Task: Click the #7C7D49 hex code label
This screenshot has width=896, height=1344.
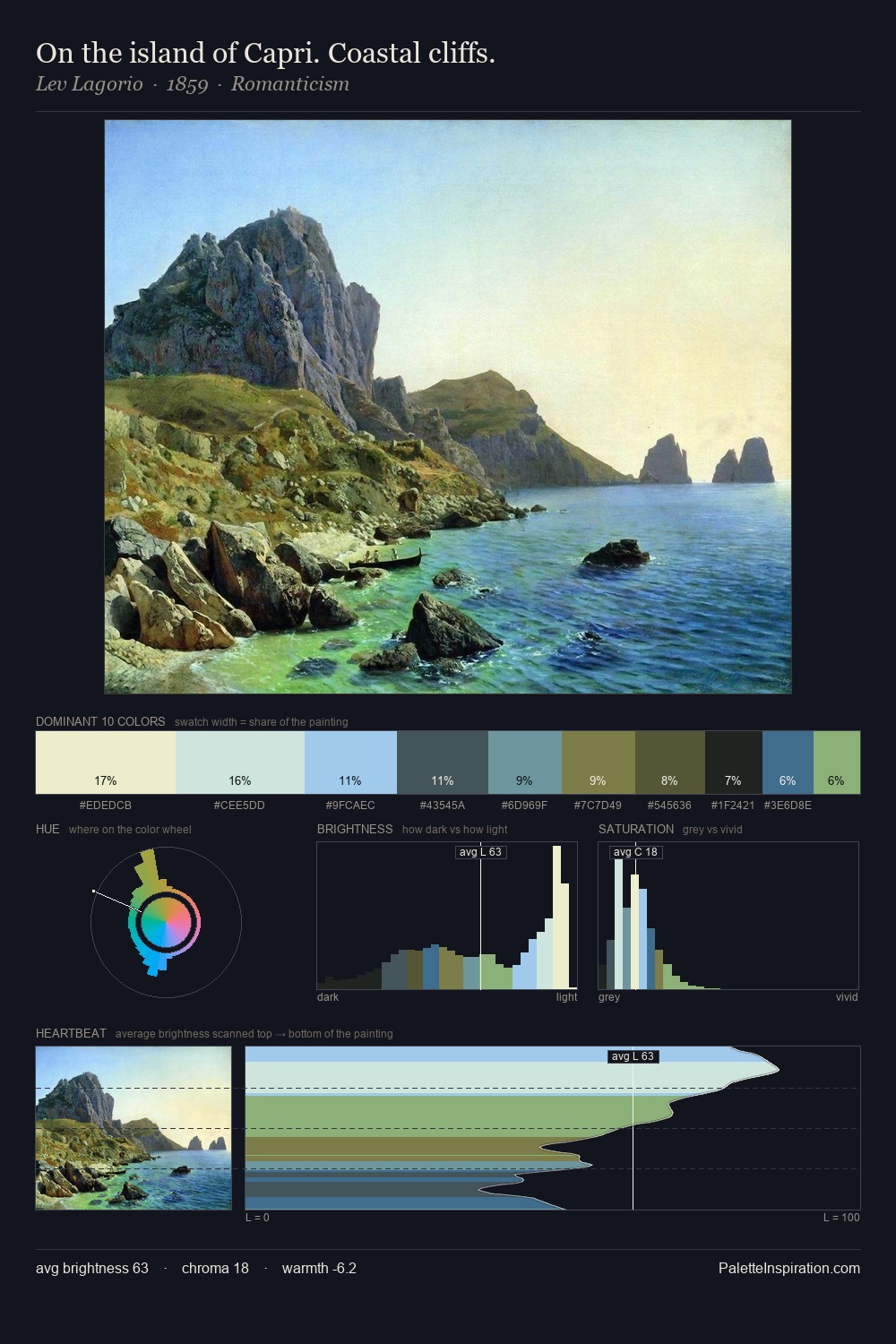Action: coord(599,806)
